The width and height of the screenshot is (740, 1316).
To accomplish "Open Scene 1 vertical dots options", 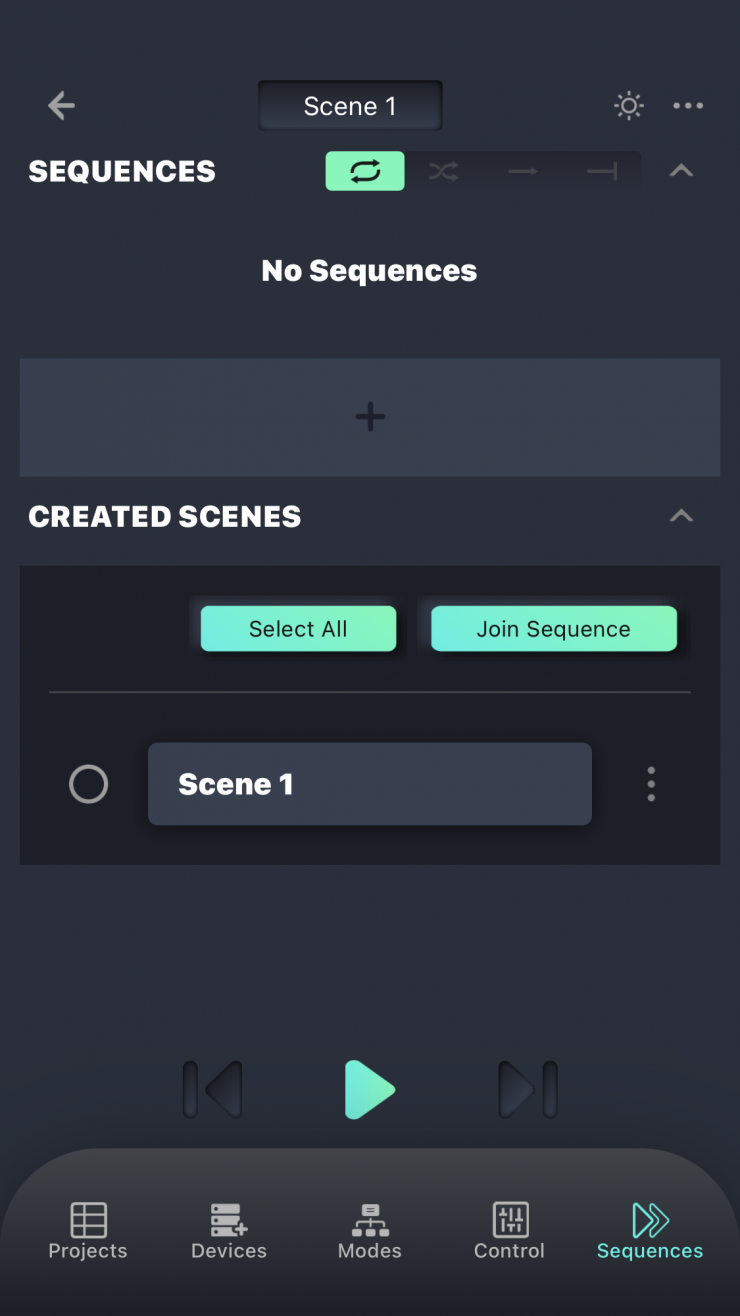I will click(651, 784).
